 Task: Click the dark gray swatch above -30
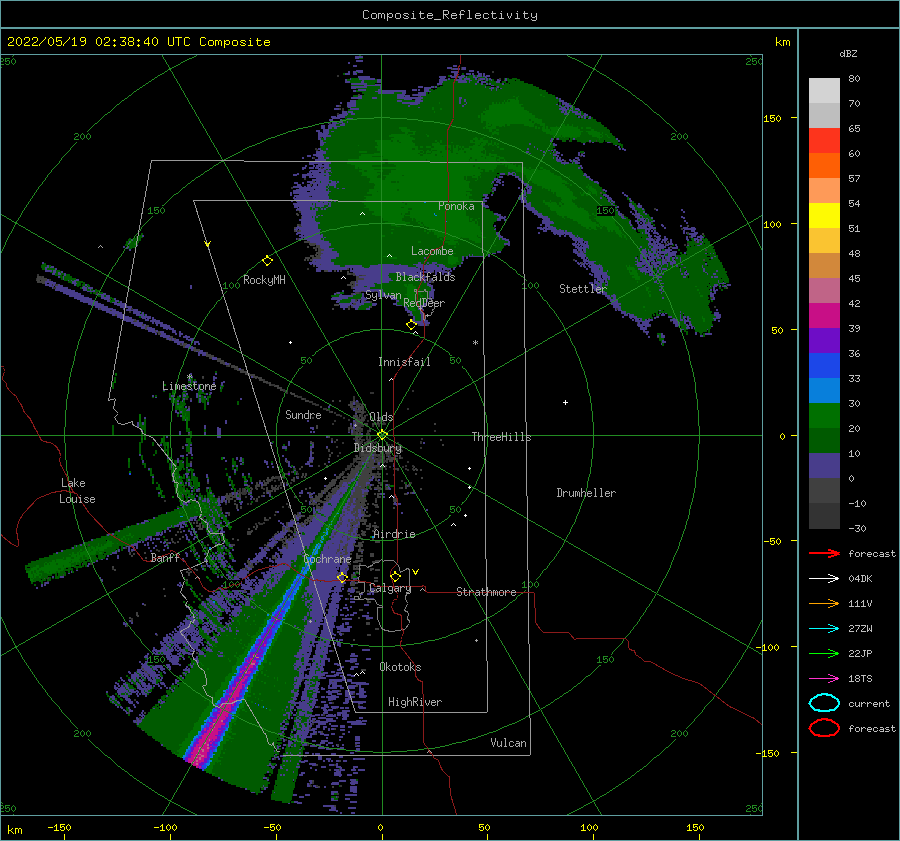824,516
